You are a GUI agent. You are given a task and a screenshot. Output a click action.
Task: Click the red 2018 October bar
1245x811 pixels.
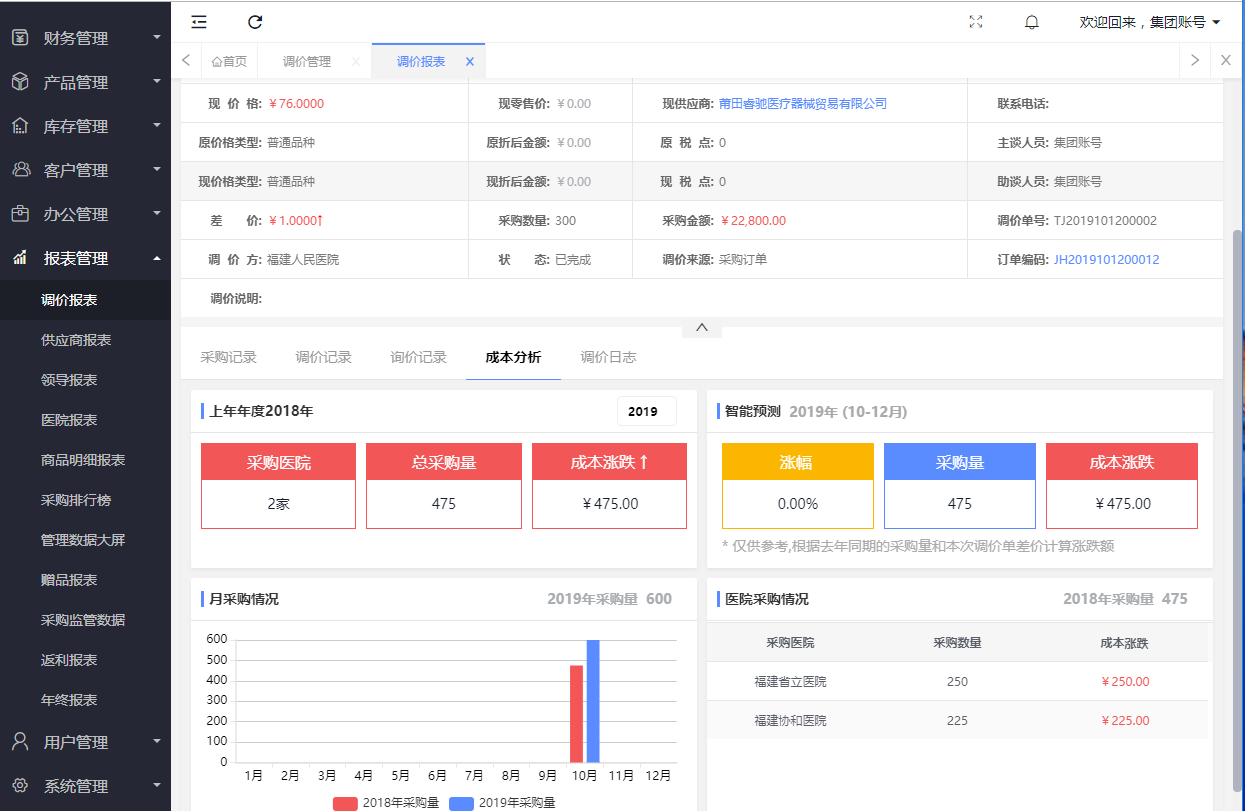[576, 713]
